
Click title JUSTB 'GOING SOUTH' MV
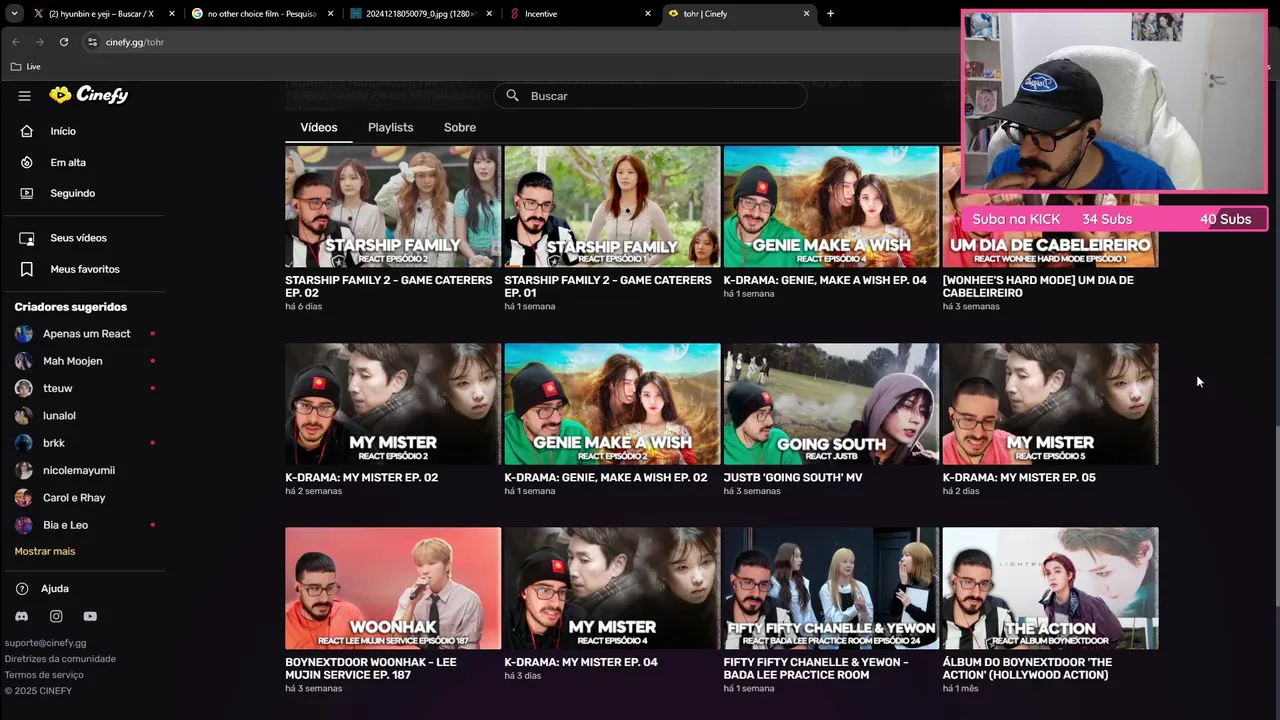(x=792, y=478)
